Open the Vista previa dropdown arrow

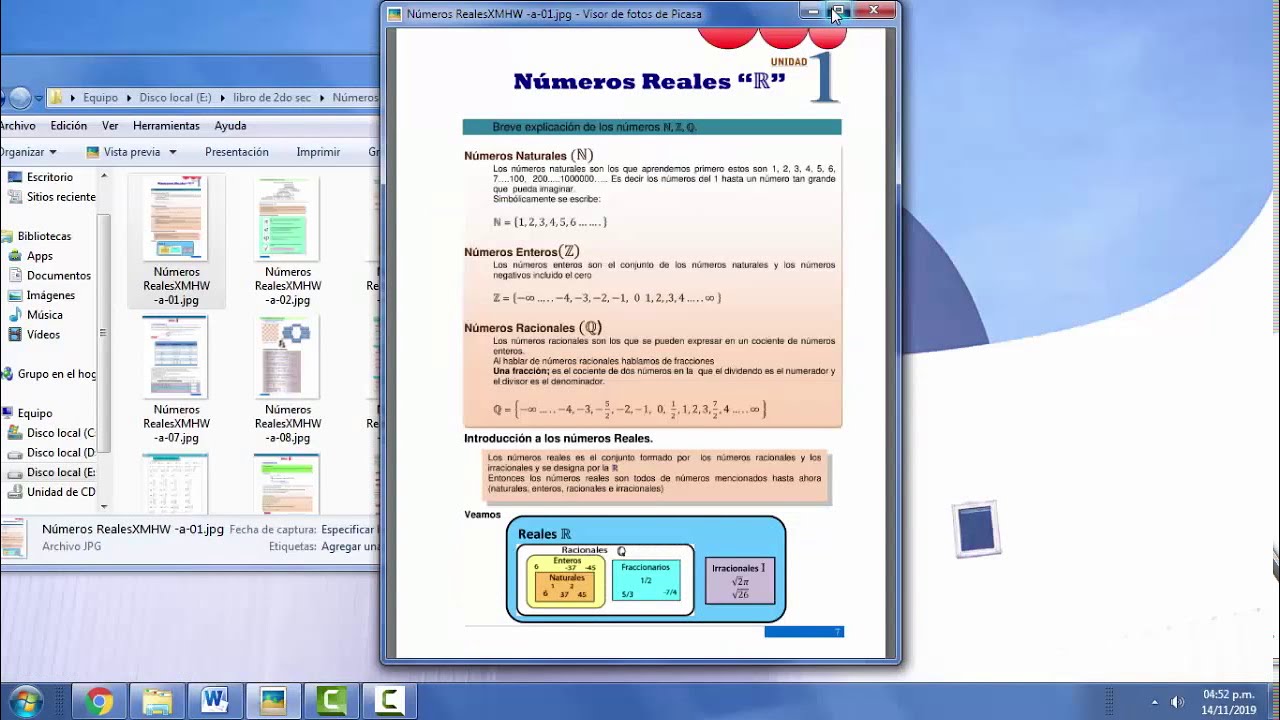click(173, 152)
